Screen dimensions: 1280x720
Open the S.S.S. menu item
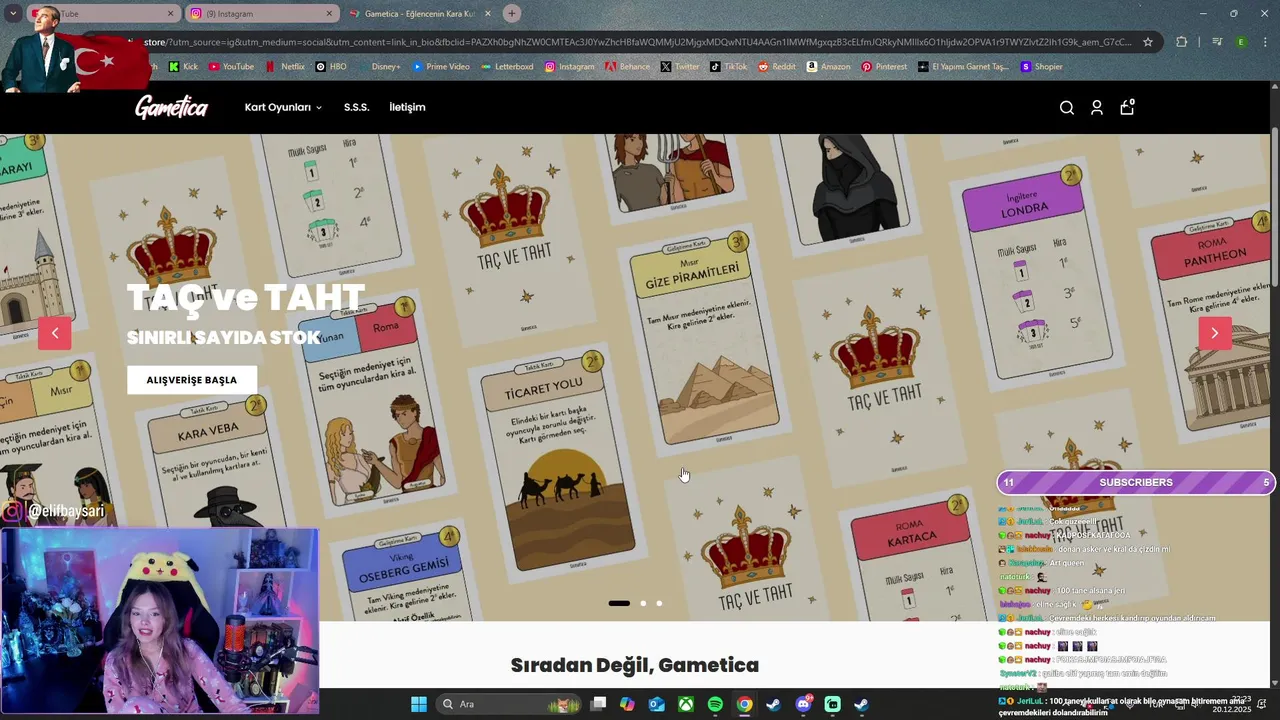pyautogui.click(x=356, y=107)
